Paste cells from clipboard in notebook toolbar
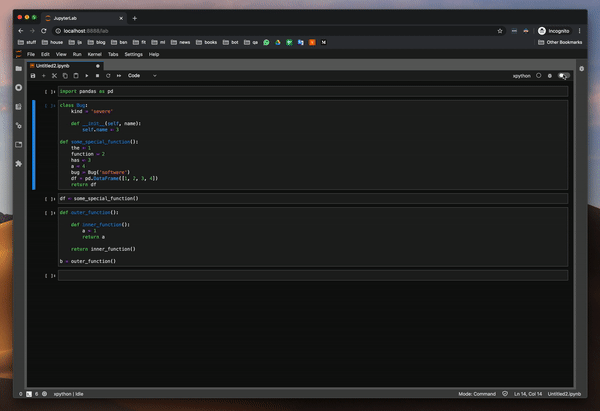Screen dimensions: 600x411 pyautogui.click(x=76, y=76)
